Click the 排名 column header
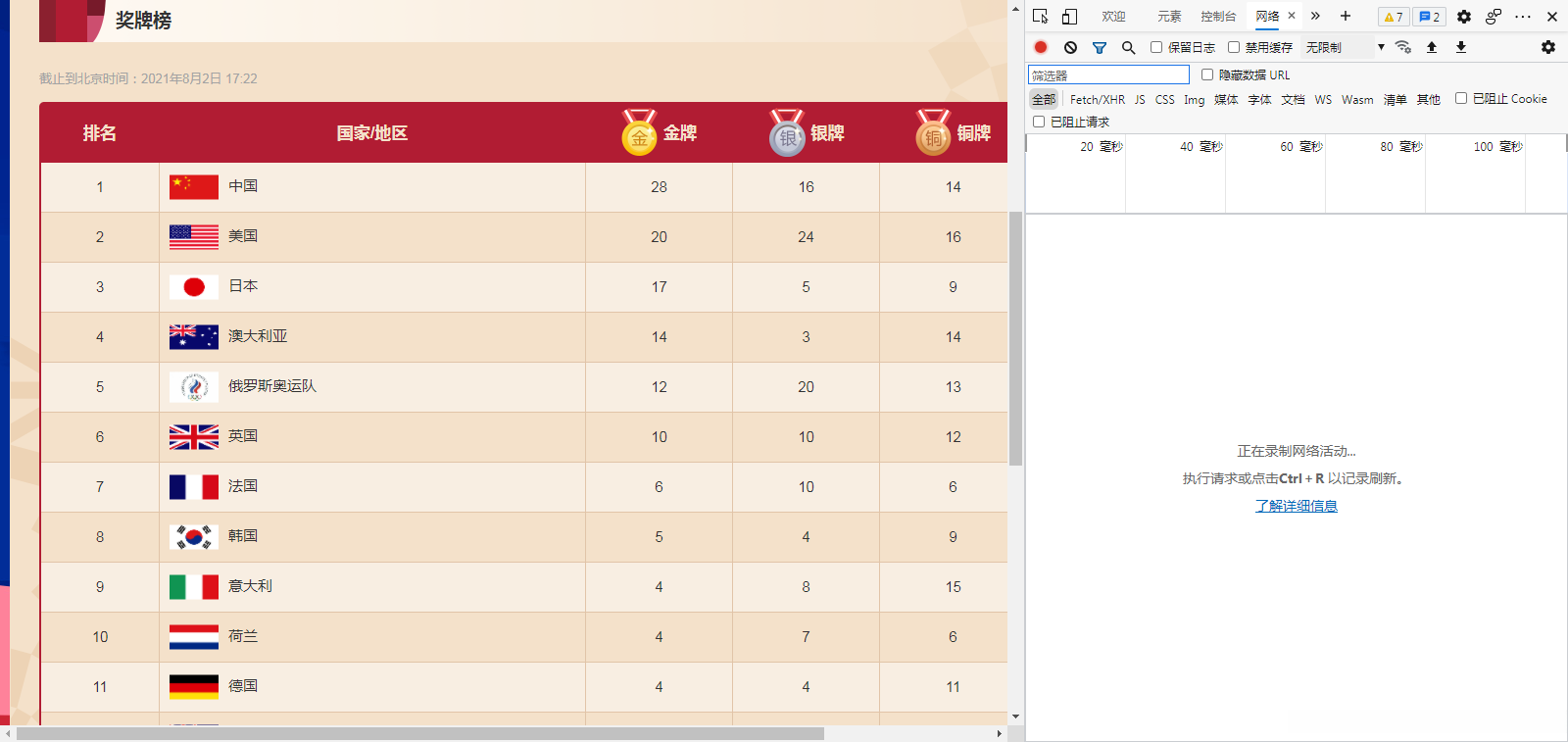This screenshot has width=1568, height=742. (100, 132)
